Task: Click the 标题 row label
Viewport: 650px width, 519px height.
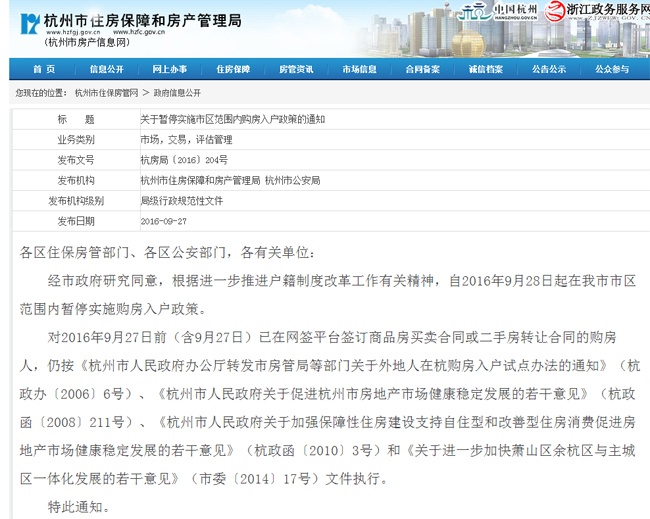Action: (x=76, y=119)
